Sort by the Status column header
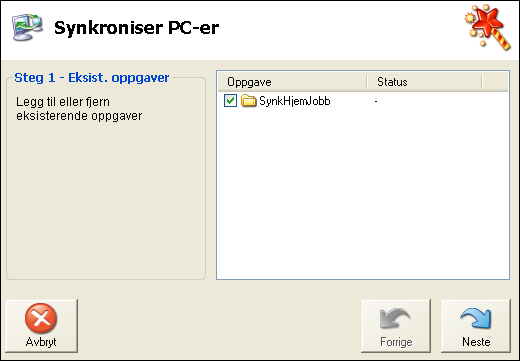The width and height of the screenshot is (520, 361). 424,82
